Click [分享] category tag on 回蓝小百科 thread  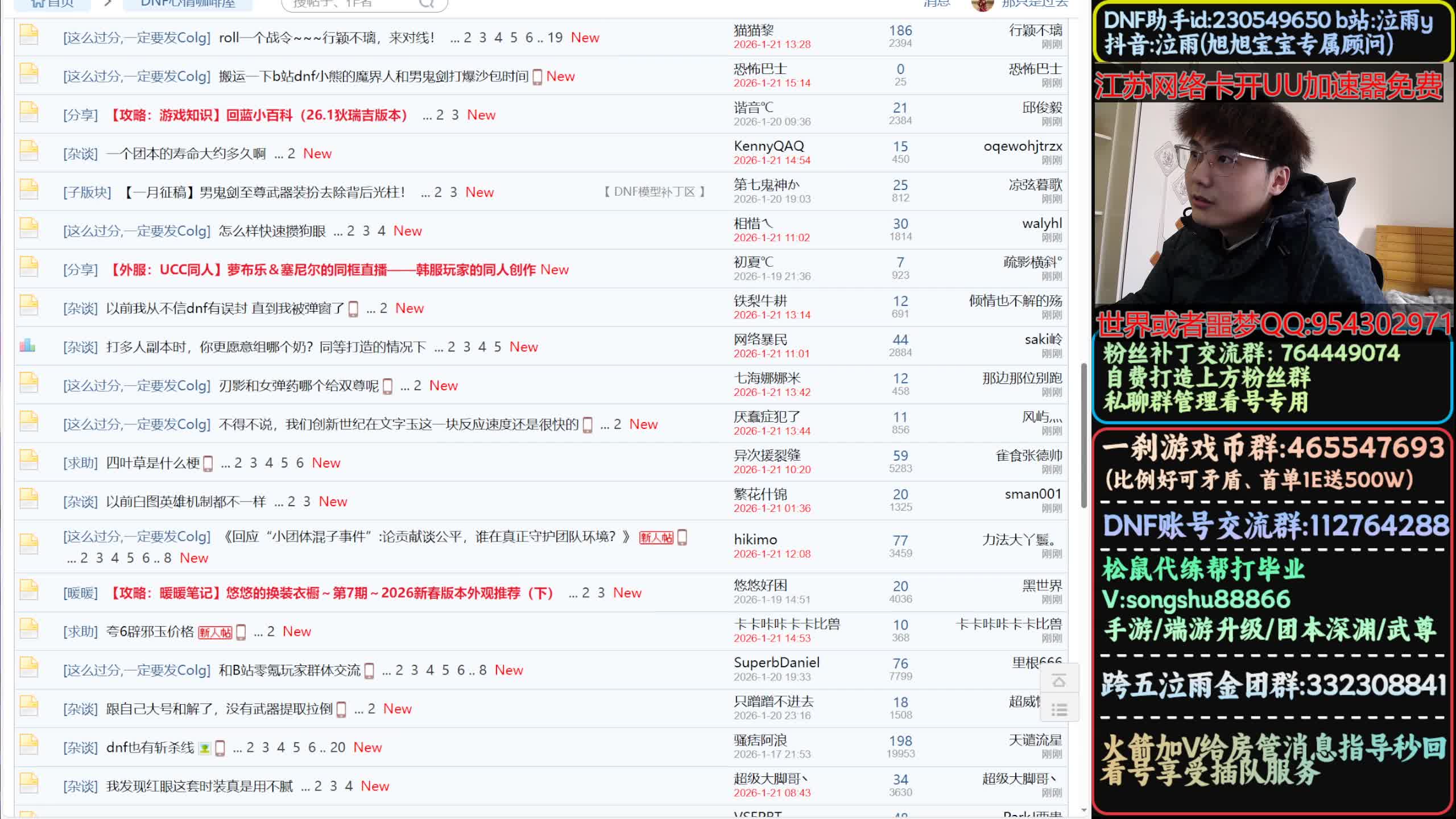click(80, 115)
